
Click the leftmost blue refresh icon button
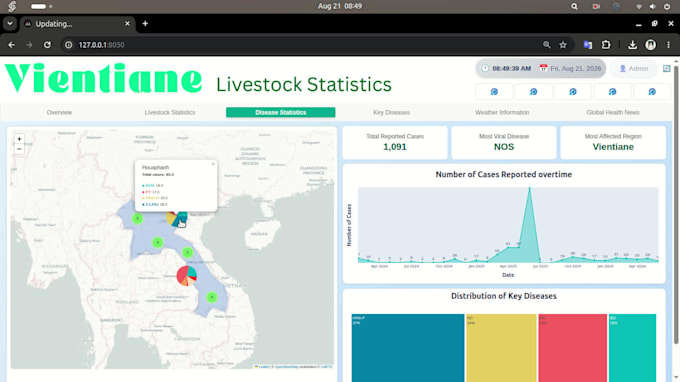pyautogui.click(x=494, y=92)
